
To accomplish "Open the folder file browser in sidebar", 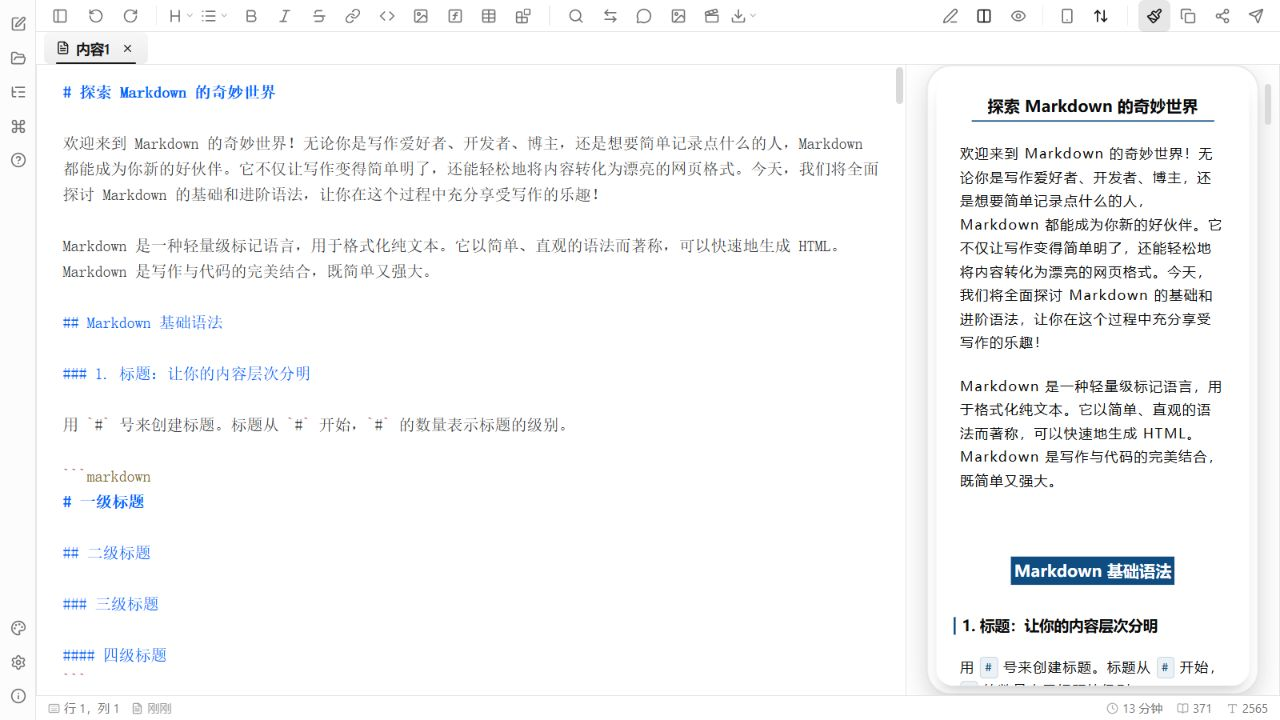I will [x=18, y=58].
